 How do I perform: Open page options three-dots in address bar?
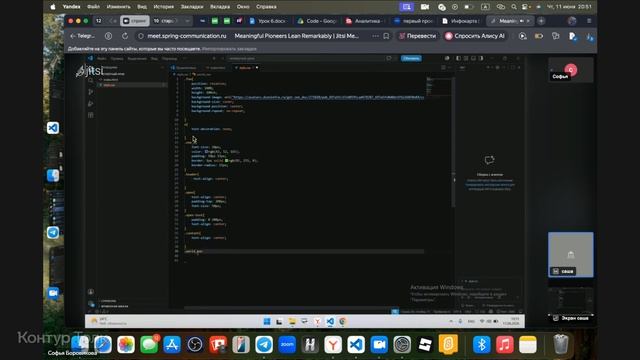[375, 36]
